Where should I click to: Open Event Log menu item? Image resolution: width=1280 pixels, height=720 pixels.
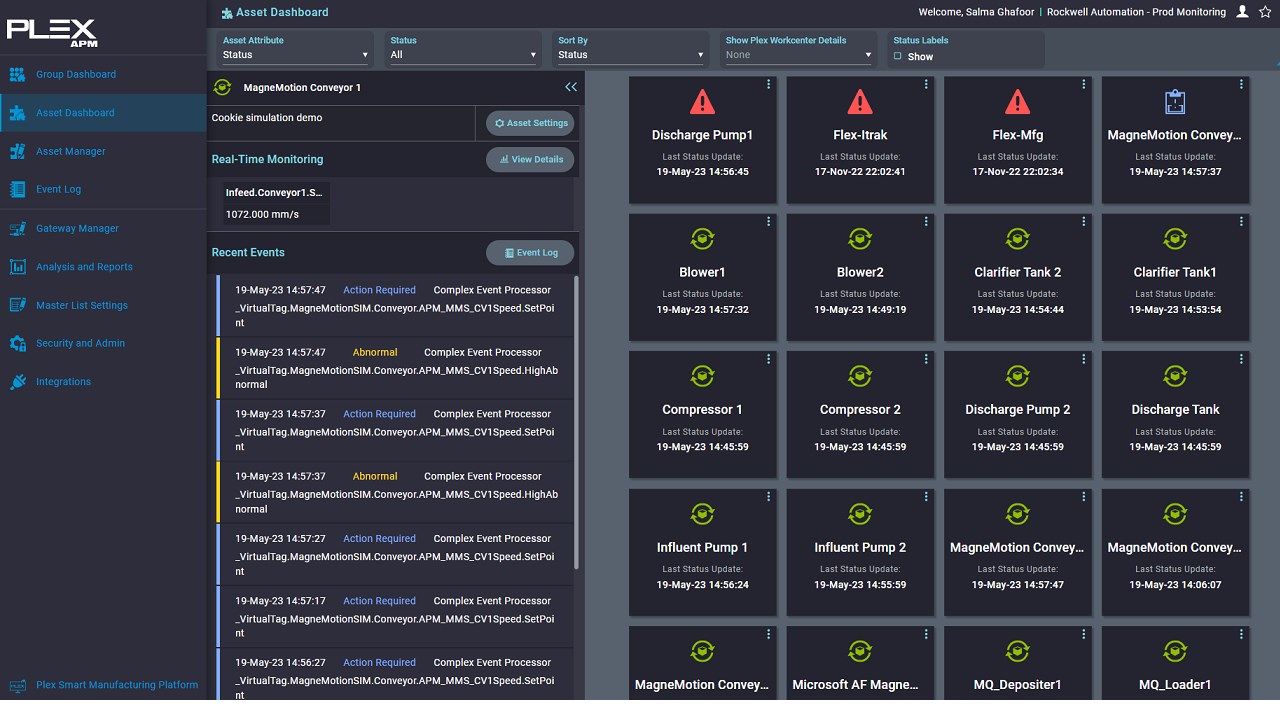pyautogui.click(x=58, y=189)
